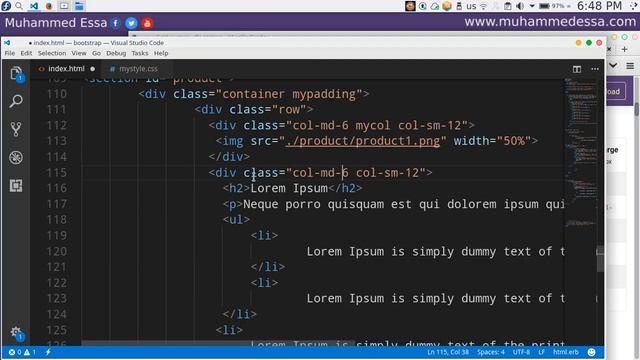Click the Firefox taskbar icon
This screenshot has width=640, height=360.
pos(49,6)
